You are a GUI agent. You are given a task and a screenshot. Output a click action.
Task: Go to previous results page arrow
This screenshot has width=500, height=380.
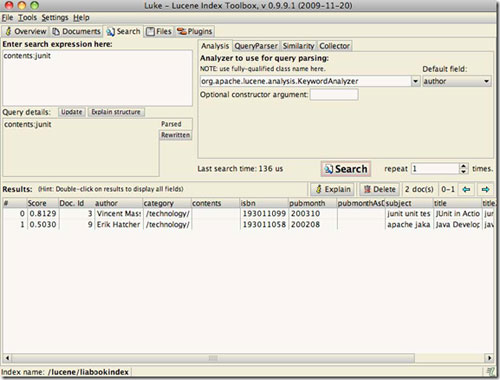(466, 189)
